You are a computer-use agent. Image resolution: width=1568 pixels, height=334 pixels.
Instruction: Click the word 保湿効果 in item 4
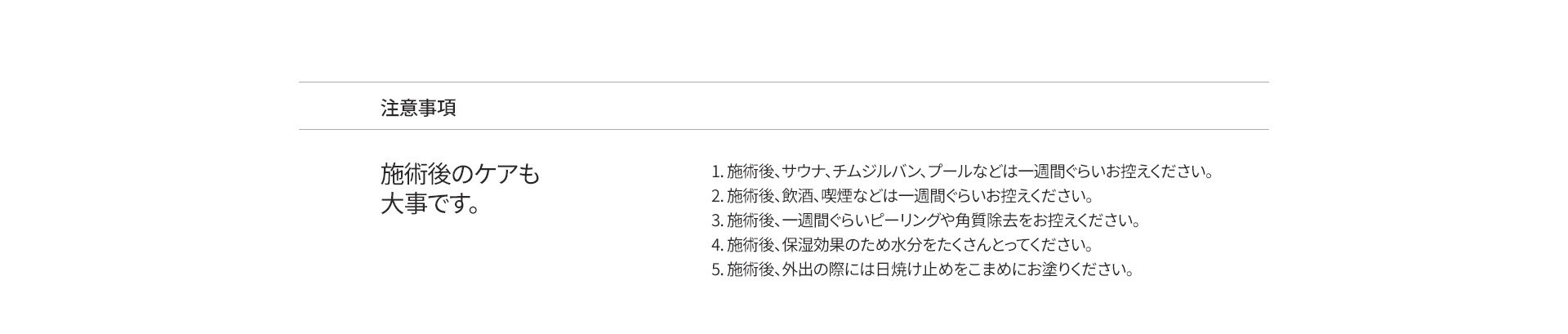813,245
